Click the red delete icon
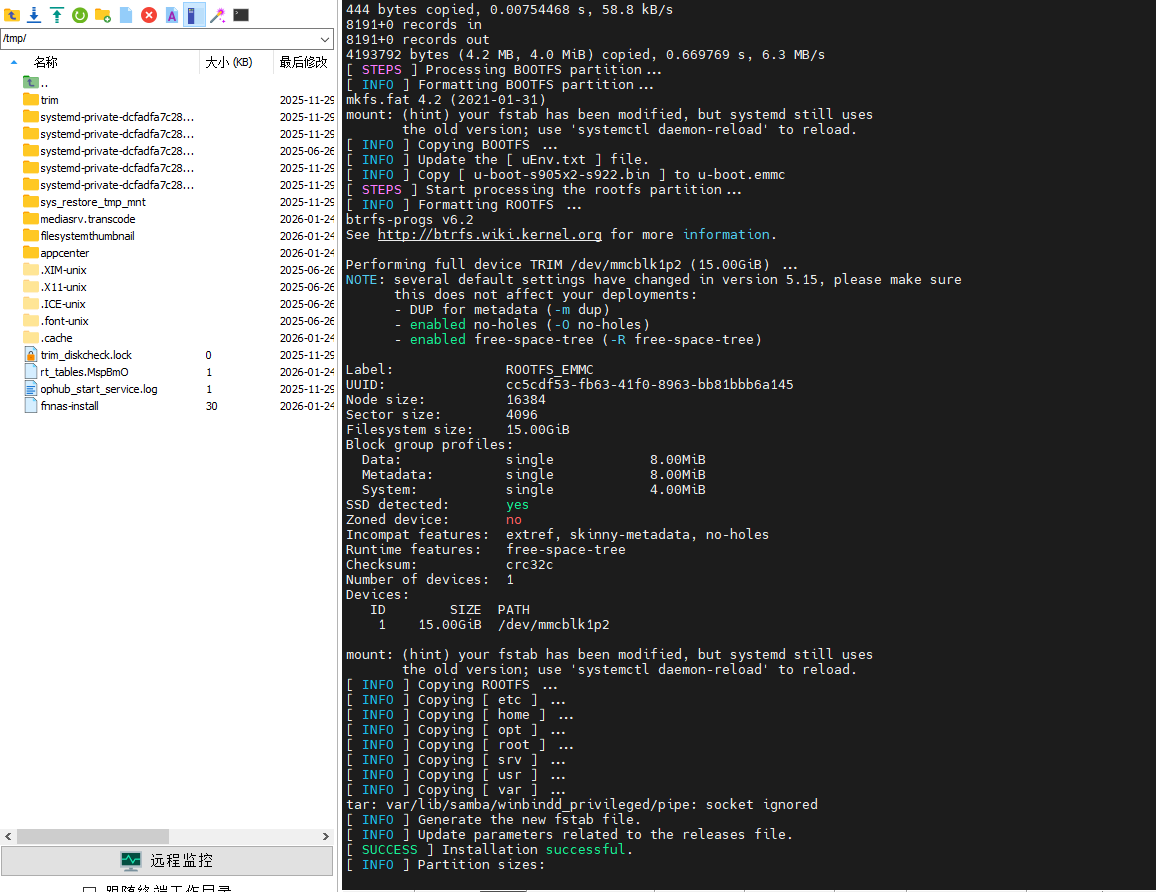 pyautogui.click(x=149, y=15)
